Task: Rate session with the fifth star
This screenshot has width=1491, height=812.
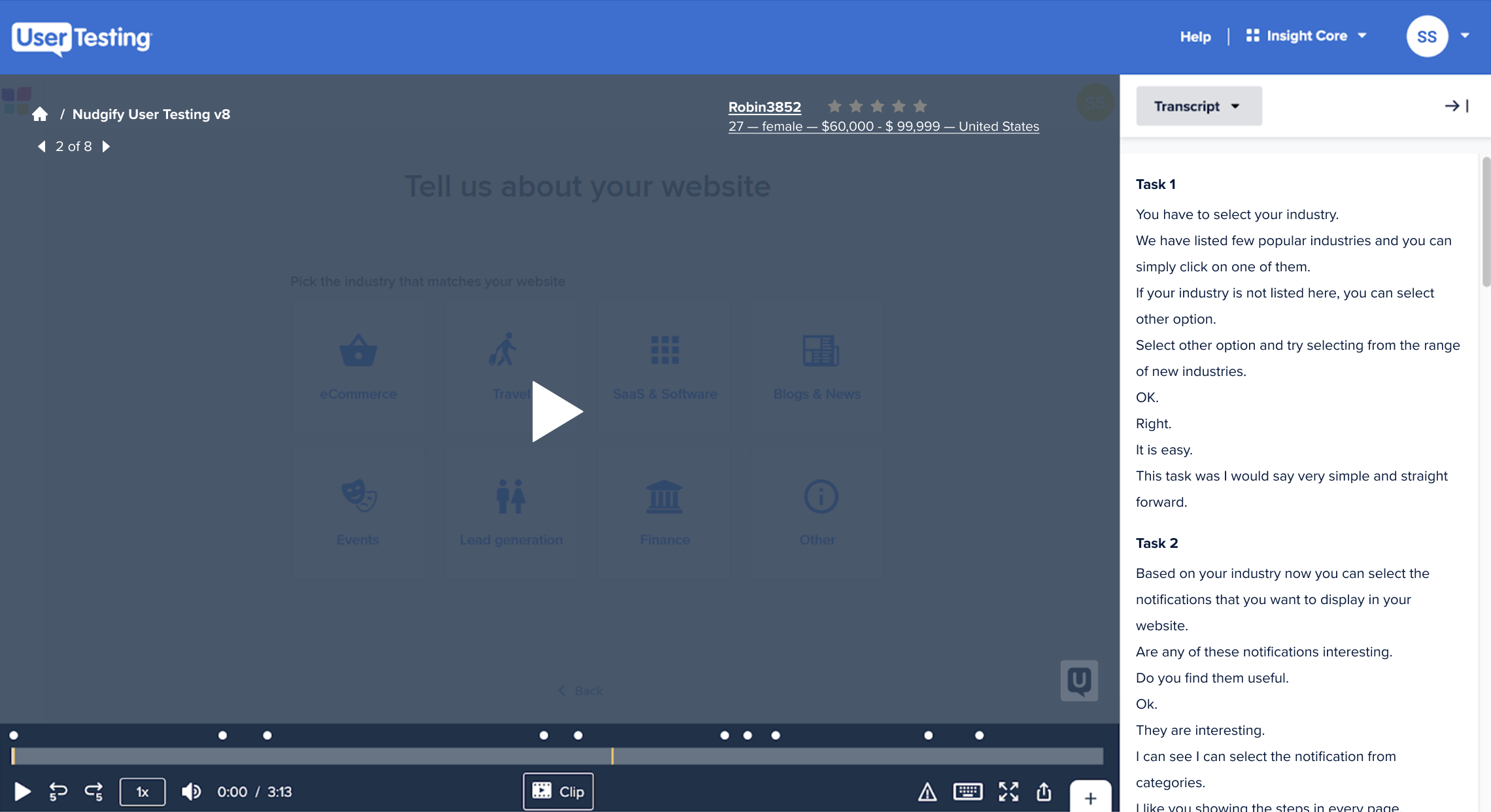Action: 920,106
